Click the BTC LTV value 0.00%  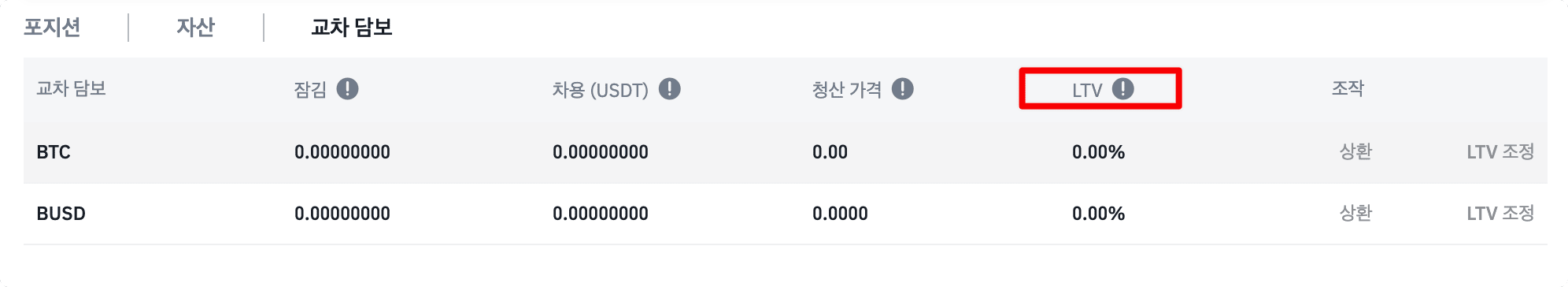click(1098, 152)
